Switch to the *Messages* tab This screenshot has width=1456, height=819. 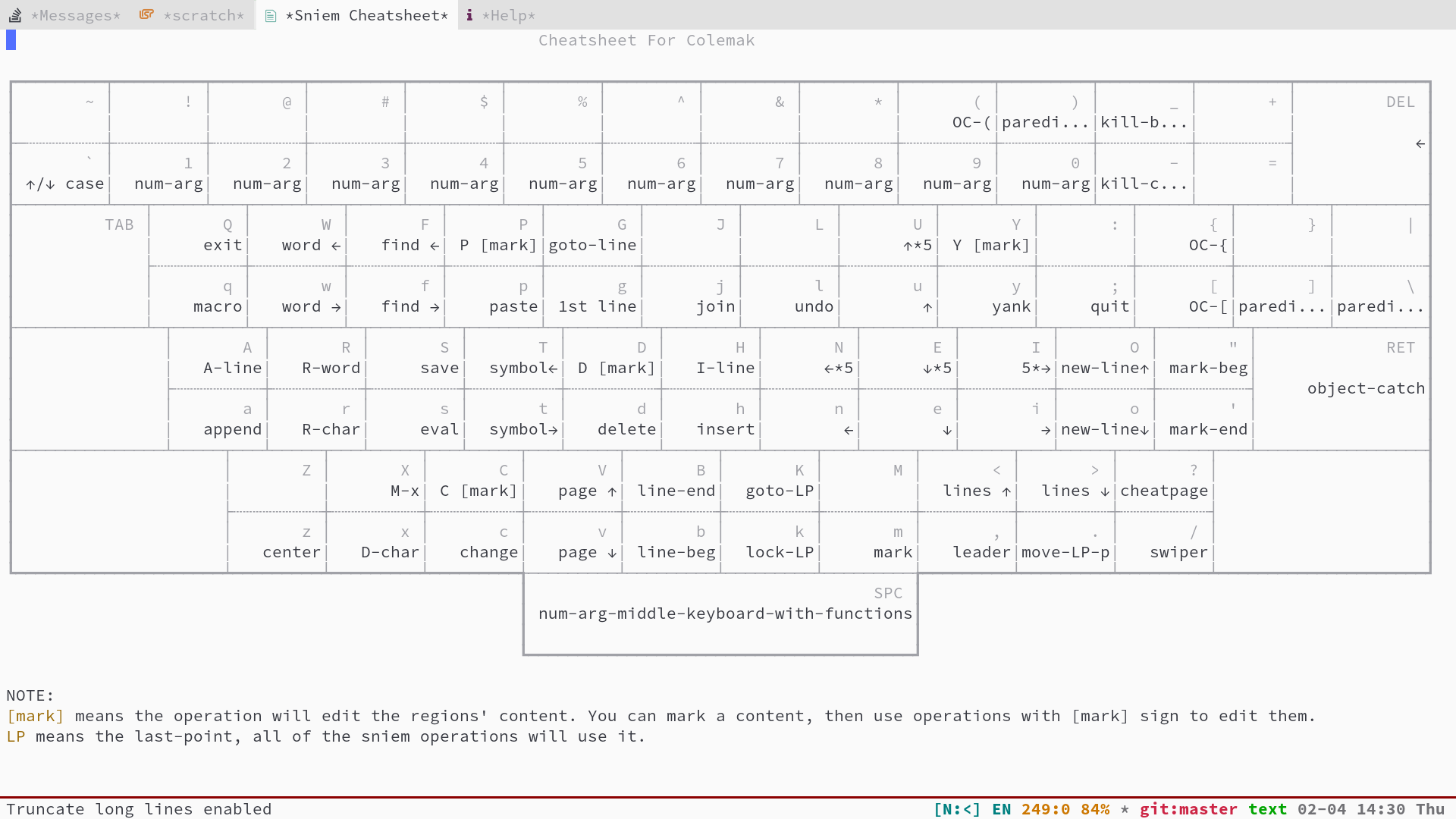coord(75,15)
